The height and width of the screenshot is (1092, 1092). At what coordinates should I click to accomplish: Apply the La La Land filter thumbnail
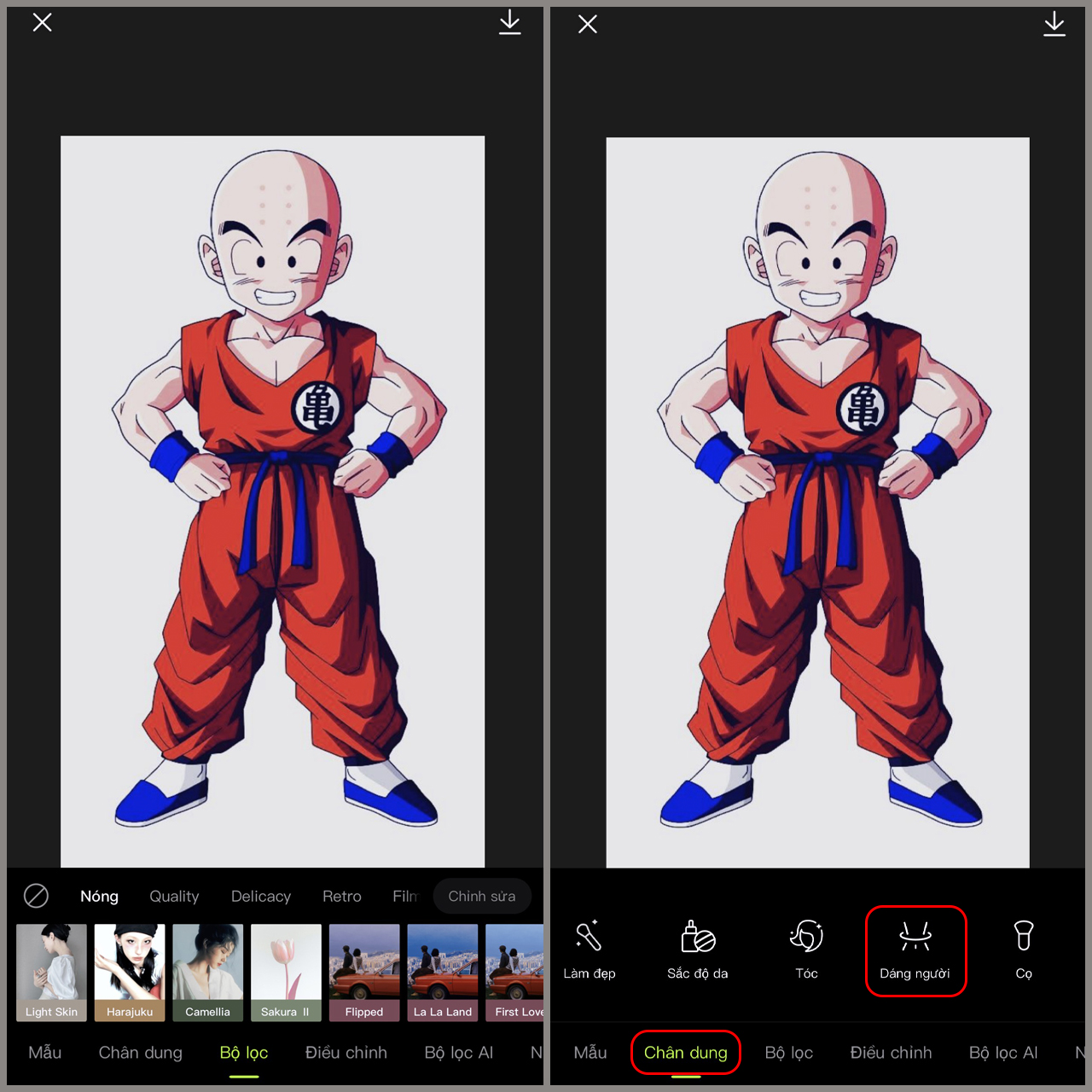pos(442,973)
